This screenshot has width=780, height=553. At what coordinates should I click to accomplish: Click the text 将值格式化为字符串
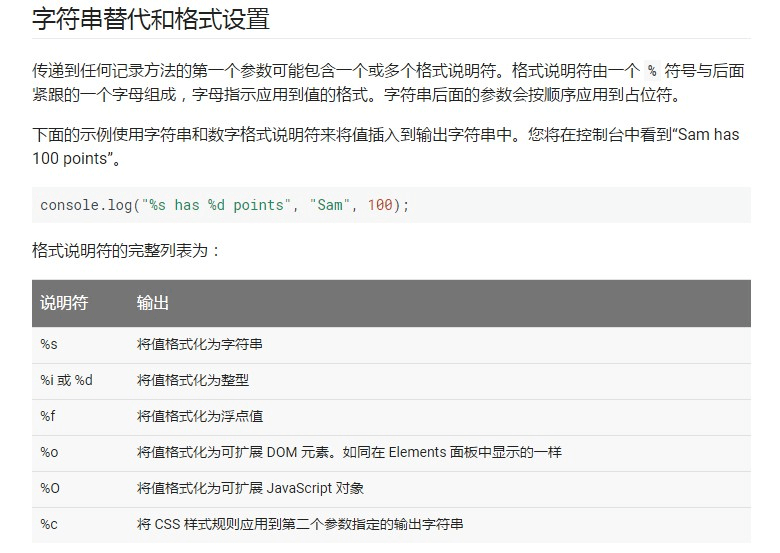199,344
